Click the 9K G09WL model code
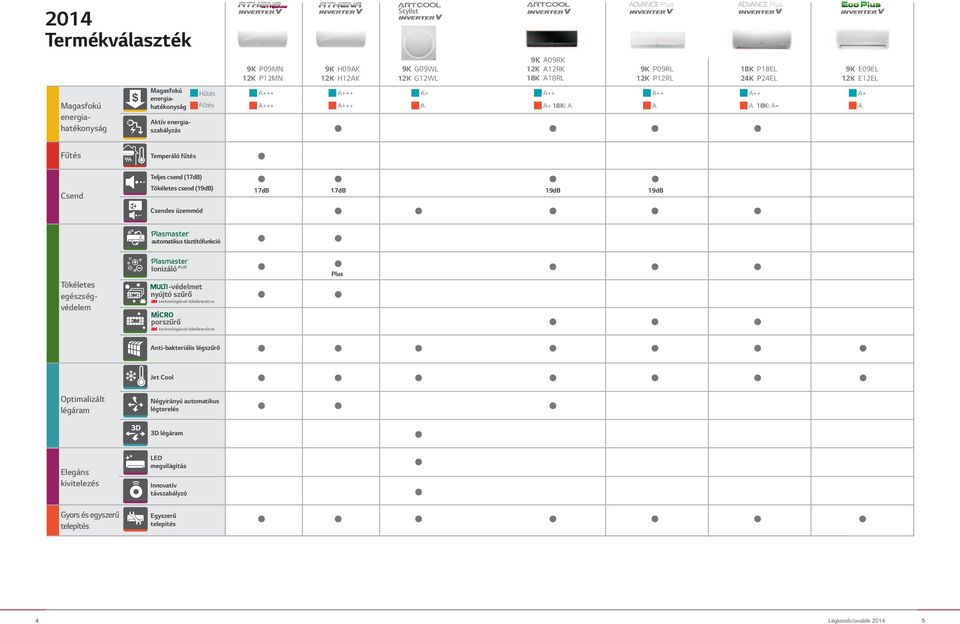Screen dimensions: 960x624 click(x=420, y=69)
